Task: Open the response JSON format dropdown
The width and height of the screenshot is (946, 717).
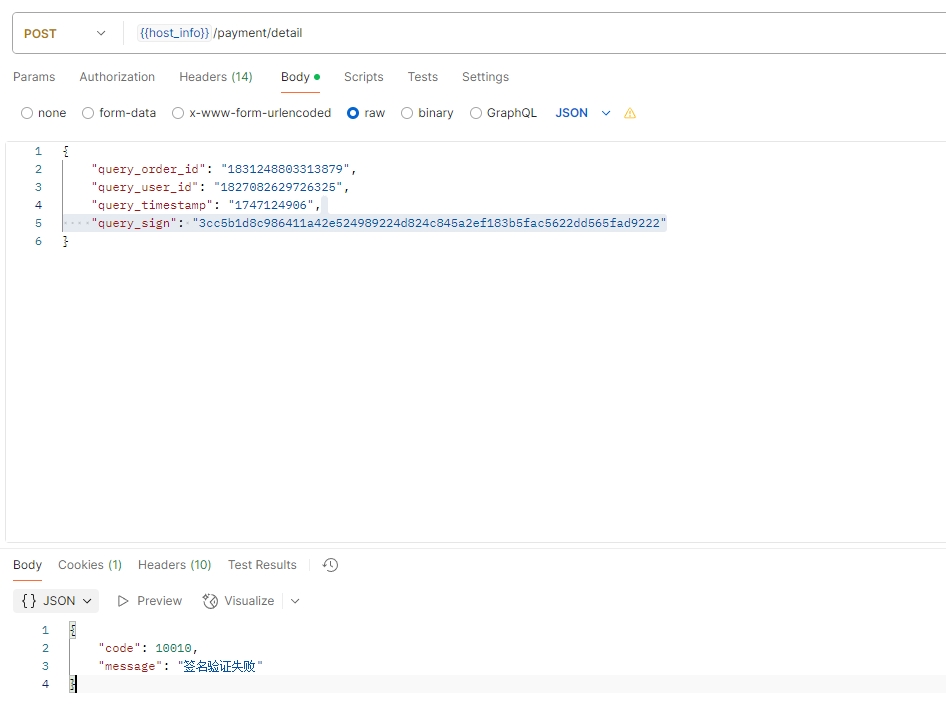Action: pos(58,601)
